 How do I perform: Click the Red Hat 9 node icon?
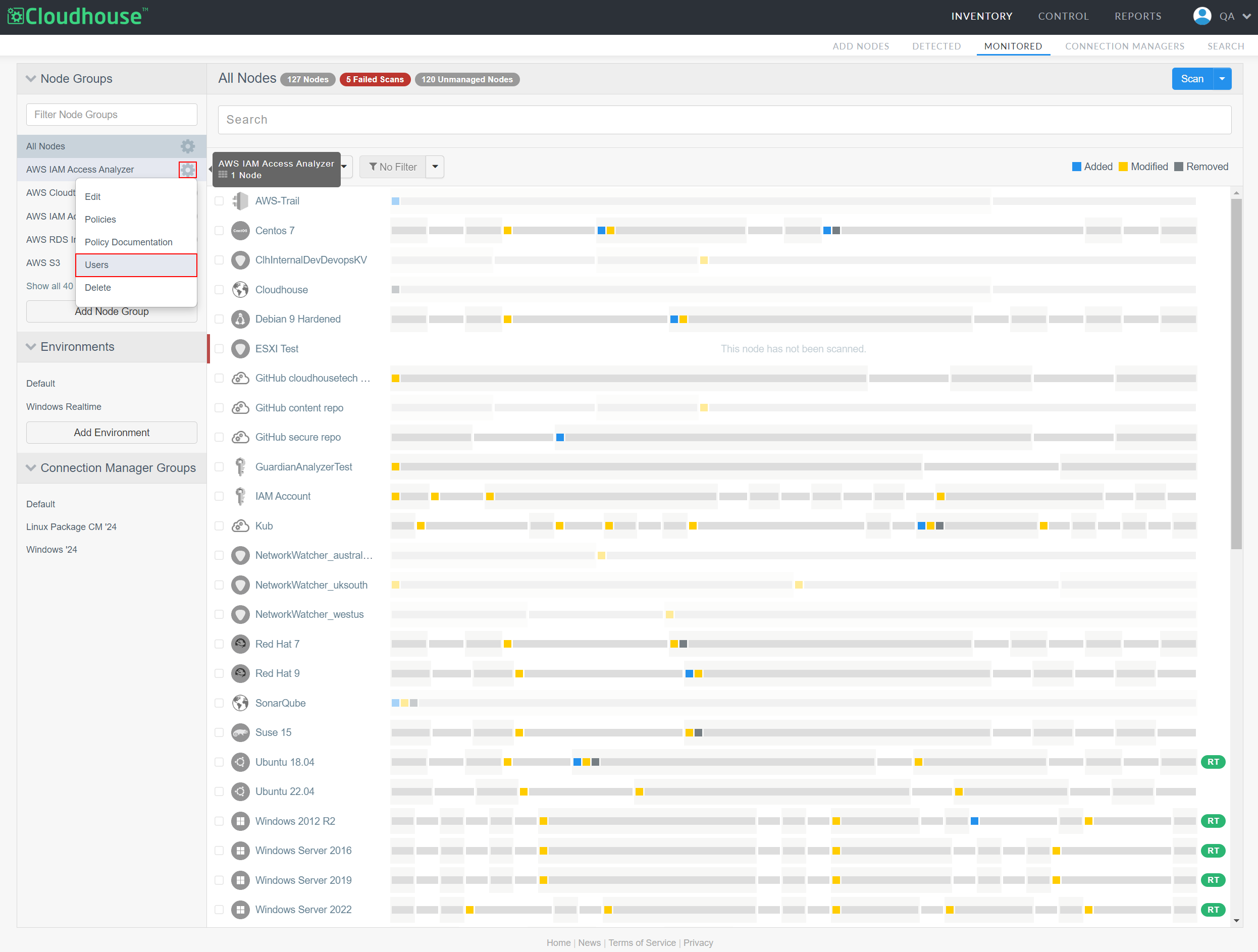click(x=241, y=673)
